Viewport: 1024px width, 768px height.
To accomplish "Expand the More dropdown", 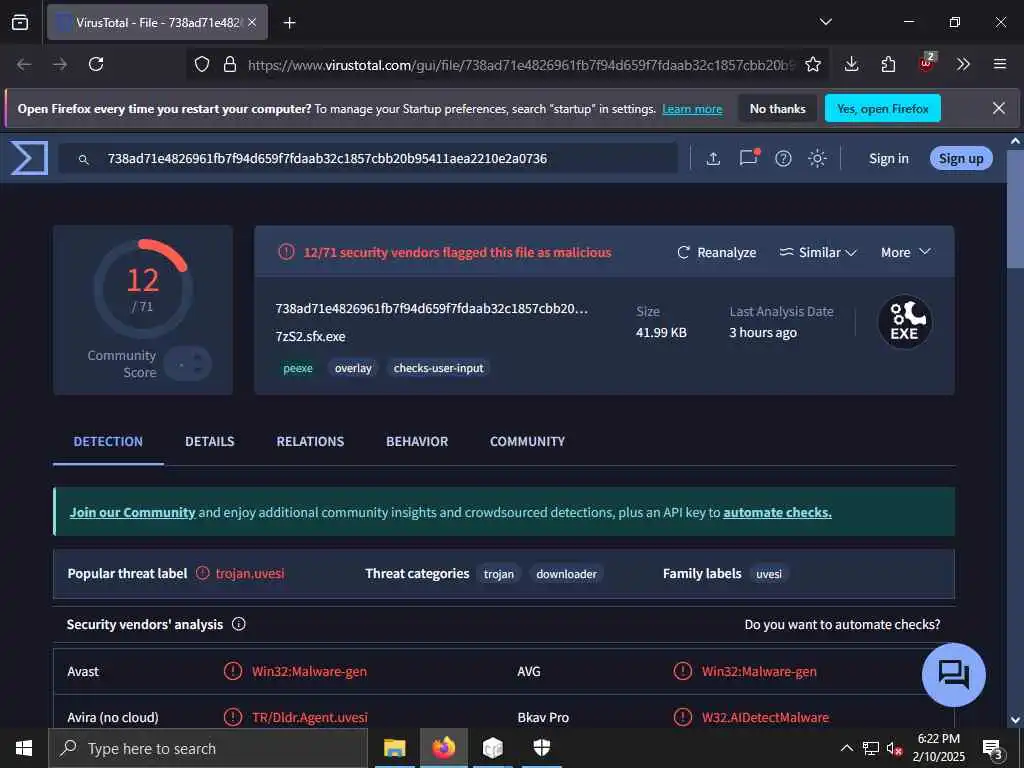I will point(906,252).
